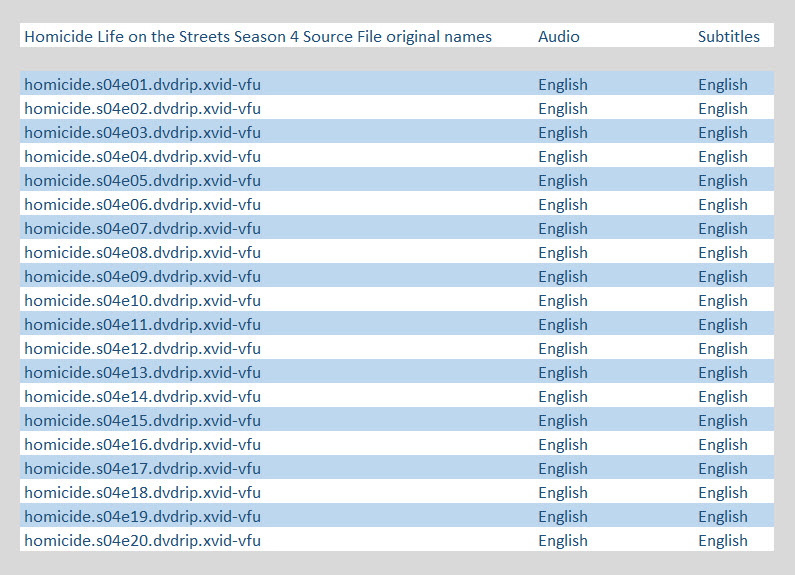
Task: Select file name homicide.s04e07.dvdrip.xvid-vfu
Action: coord(142,228)
